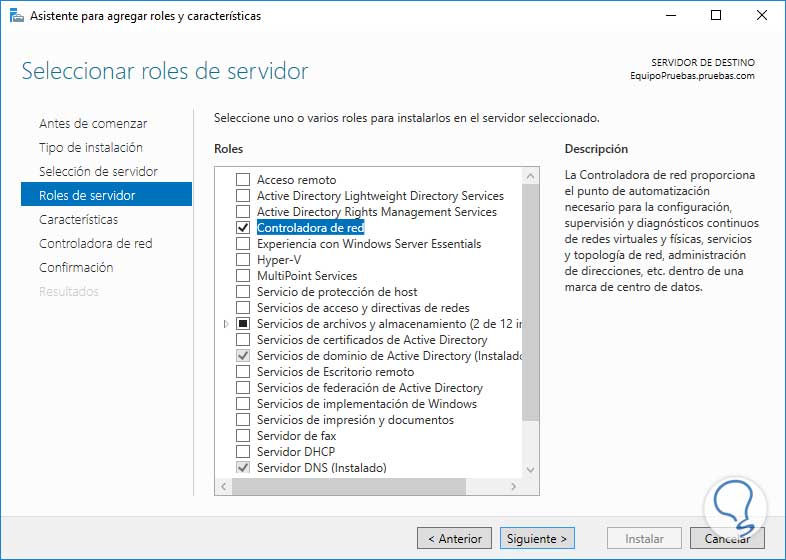Maximize the wizard window
786x560 pixels.
[716, 16]
